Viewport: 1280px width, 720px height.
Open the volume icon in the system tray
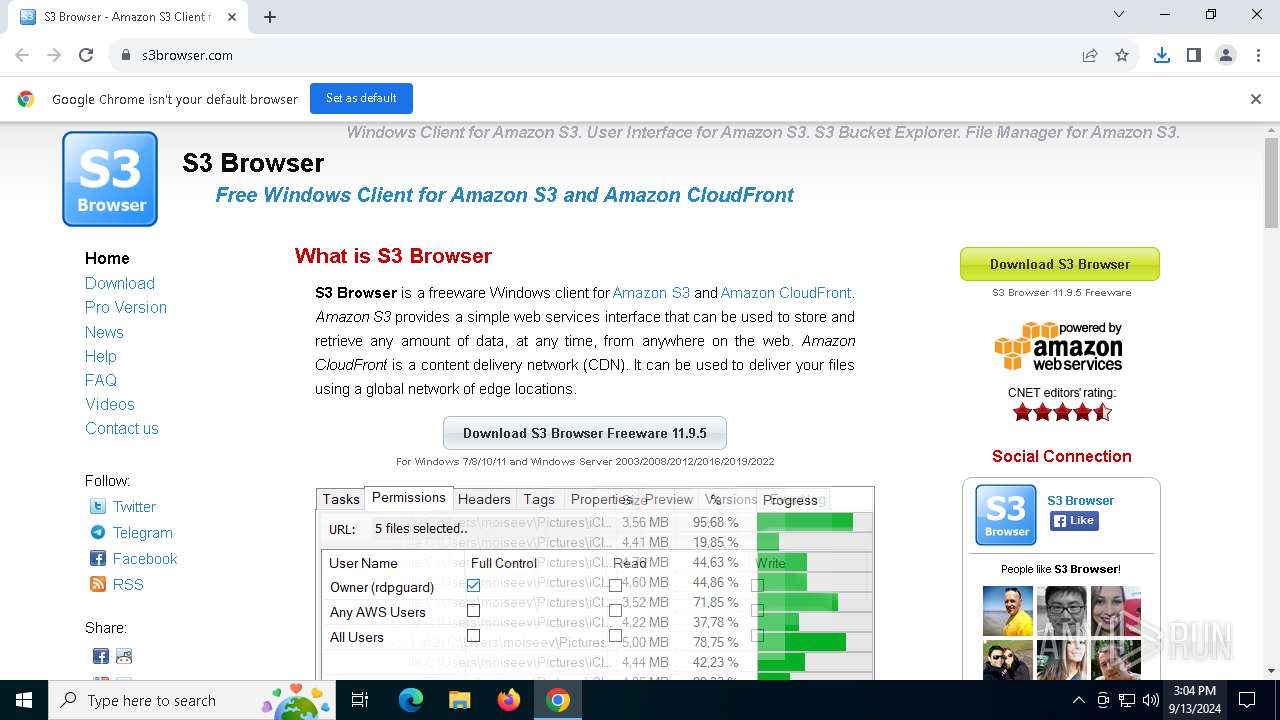[x=1151, y=700]
